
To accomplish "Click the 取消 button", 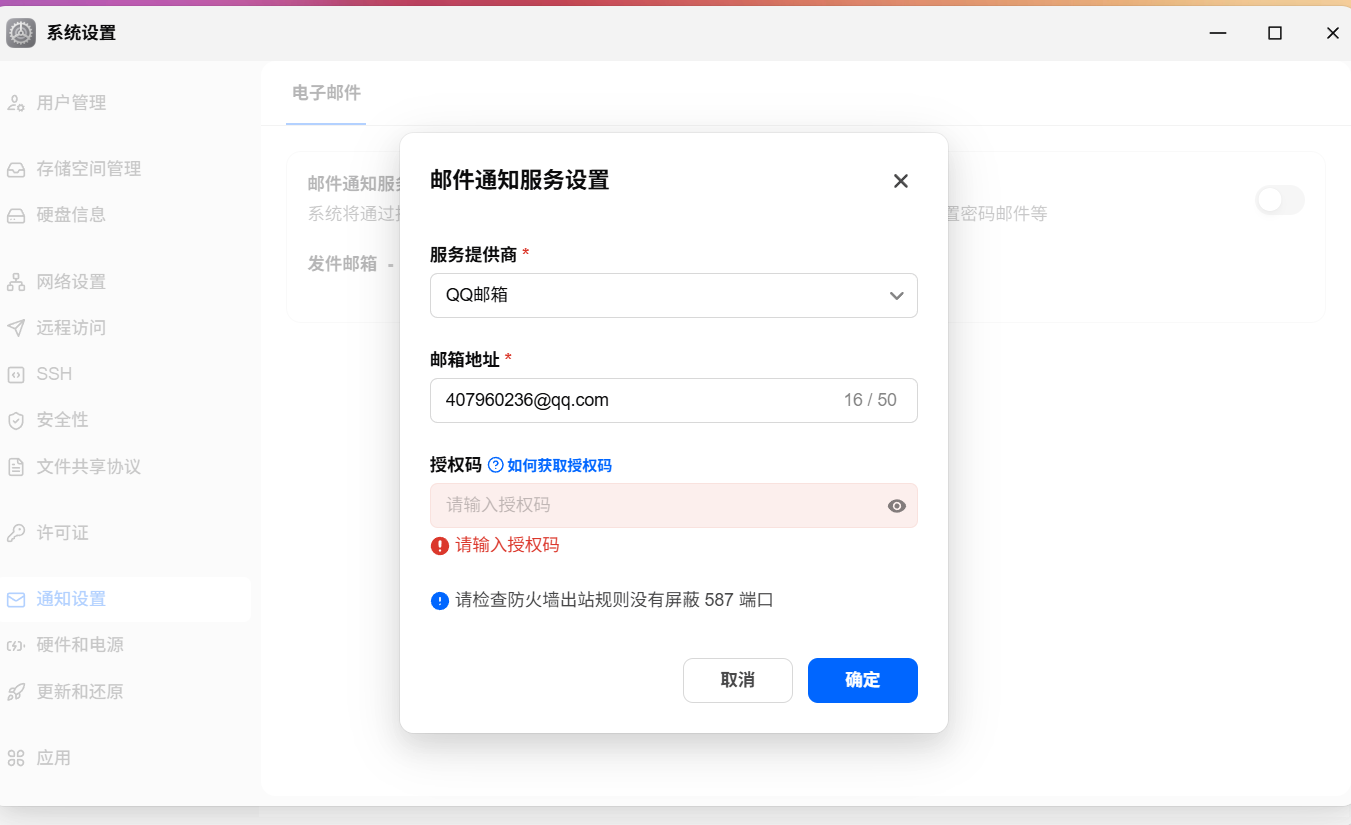I will [738, 680].
